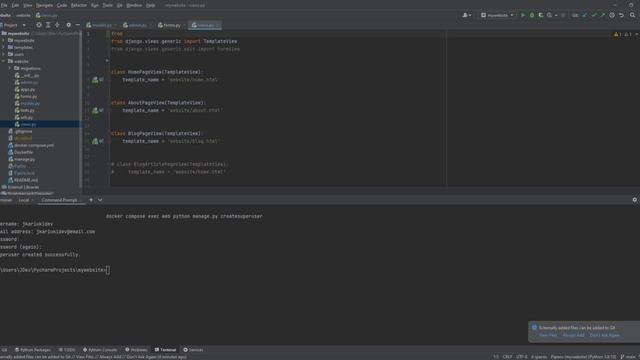Image resolution: width=640 pixels, height=360 pixels.
Task: Expand all icon in Project panel
Action: (x=48, y=25)
